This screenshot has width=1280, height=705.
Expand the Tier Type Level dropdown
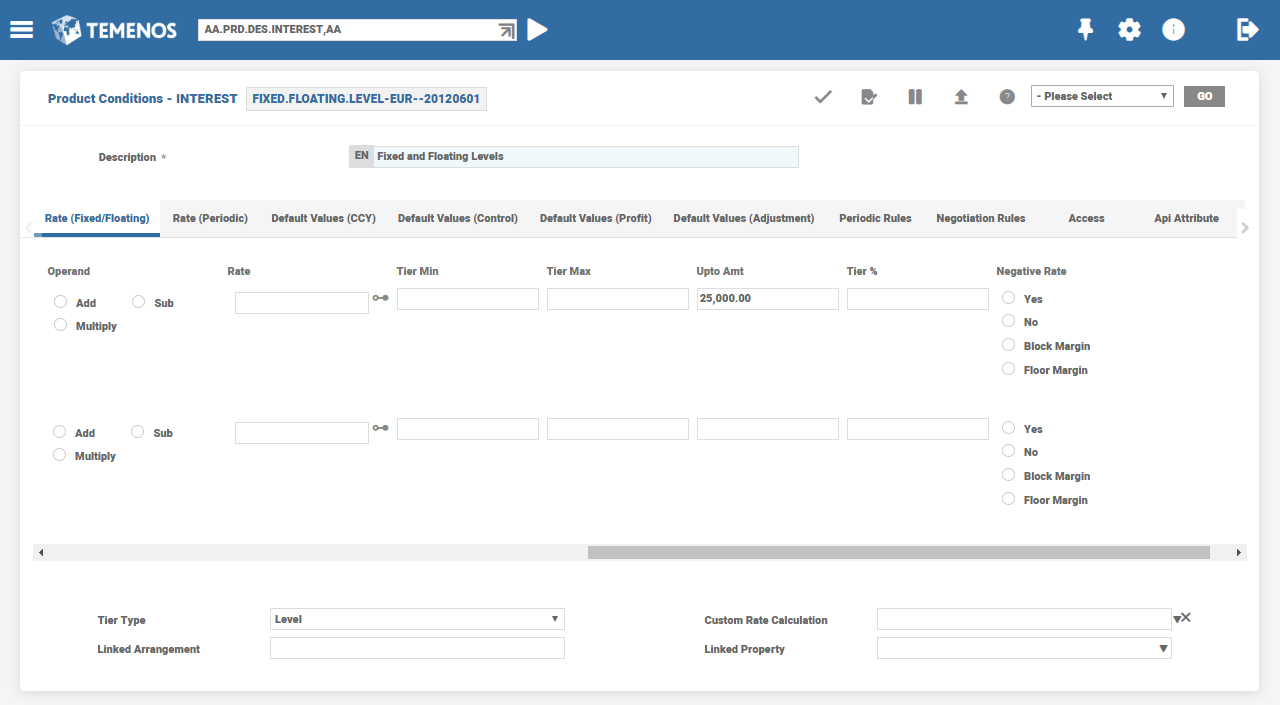(x=417, y=619)
